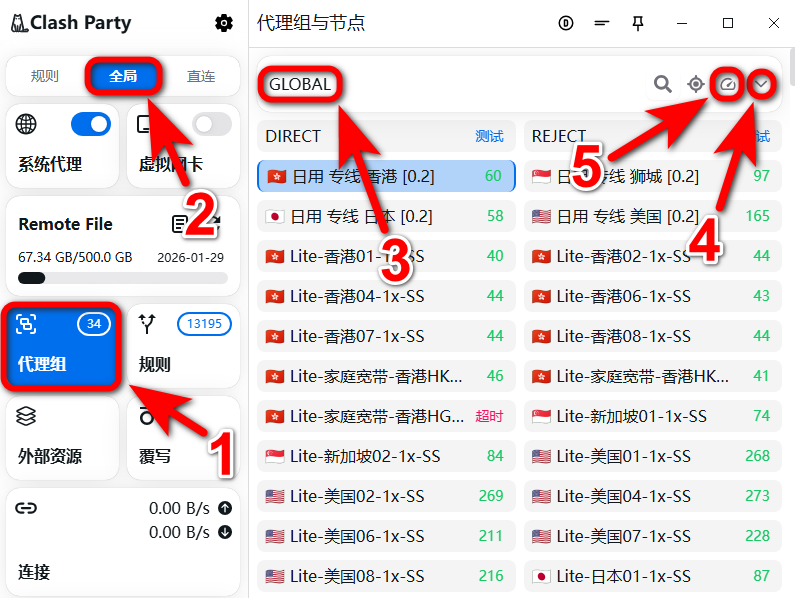The width and height of the screenshot is (795, 598).
Task: Open the 外部资源 card
Action: click(x=62, y=439)
